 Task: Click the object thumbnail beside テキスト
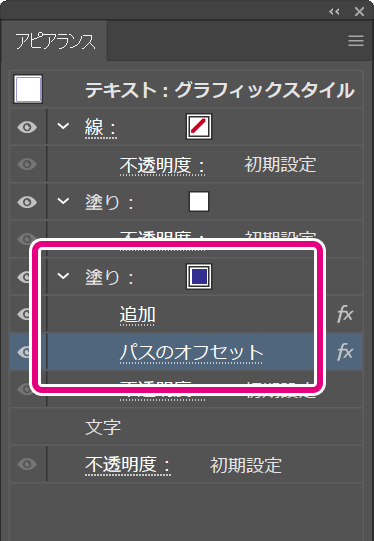(28, 89)
